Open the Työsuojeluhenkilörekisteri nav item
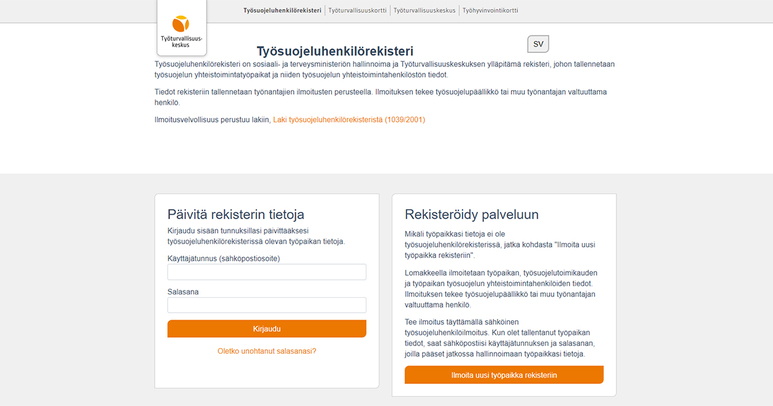Viewport: 773px width, 406px height. pos(282,10)
